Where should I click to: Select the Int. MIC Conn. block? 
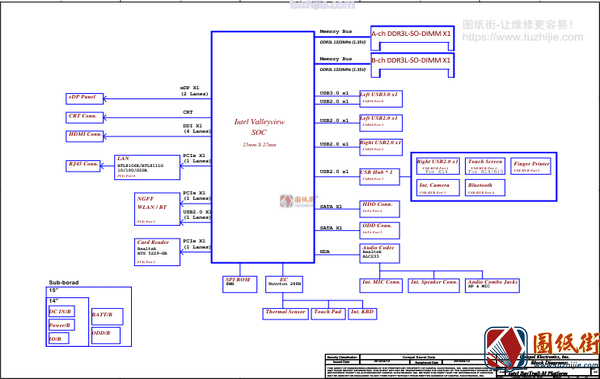coord(381,286)
